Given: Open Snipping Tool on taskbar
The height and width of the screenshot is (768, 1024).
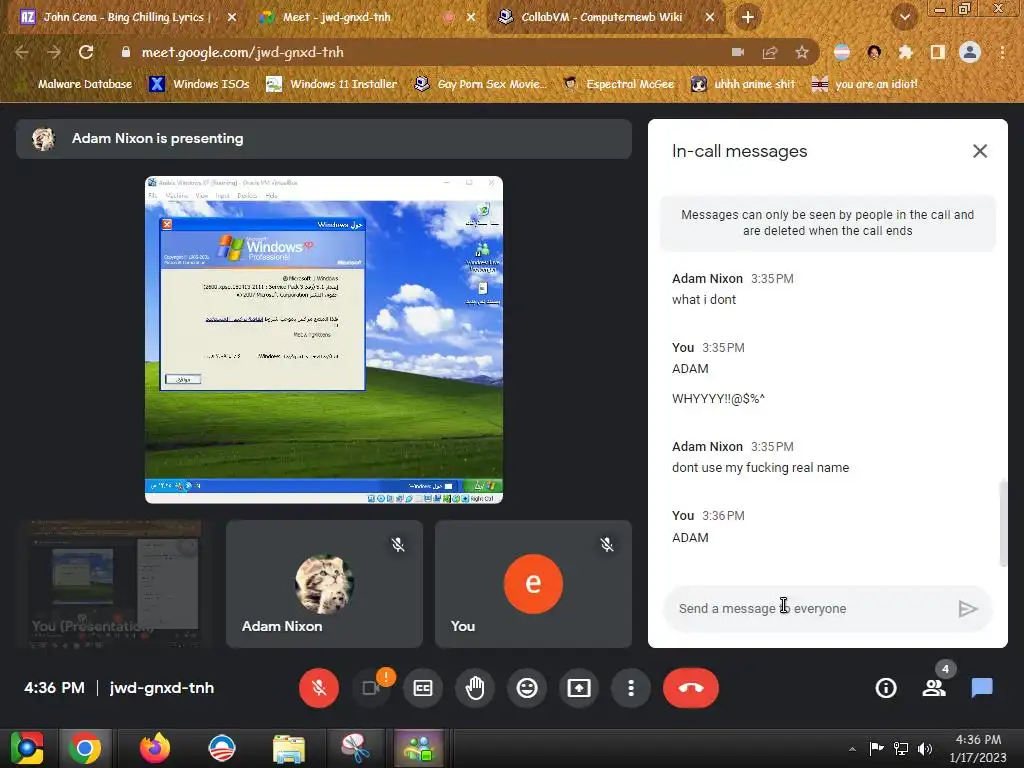Looking at the screenshot, I should pos(355,748).
